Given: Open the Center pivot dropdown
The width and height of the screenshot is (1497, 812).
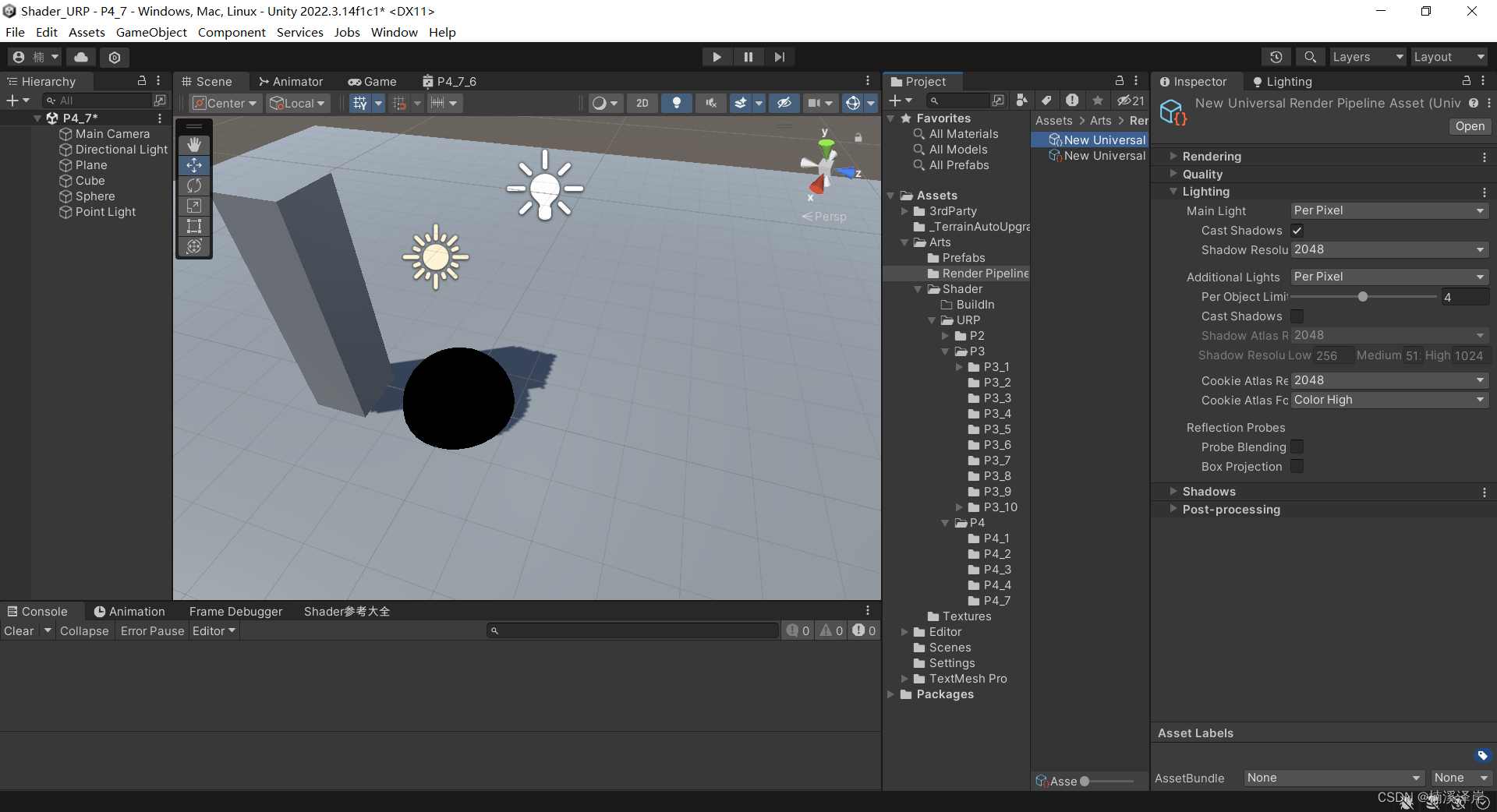Looking at the screenshot, I should pyautogui.click(x=225, y=103).
